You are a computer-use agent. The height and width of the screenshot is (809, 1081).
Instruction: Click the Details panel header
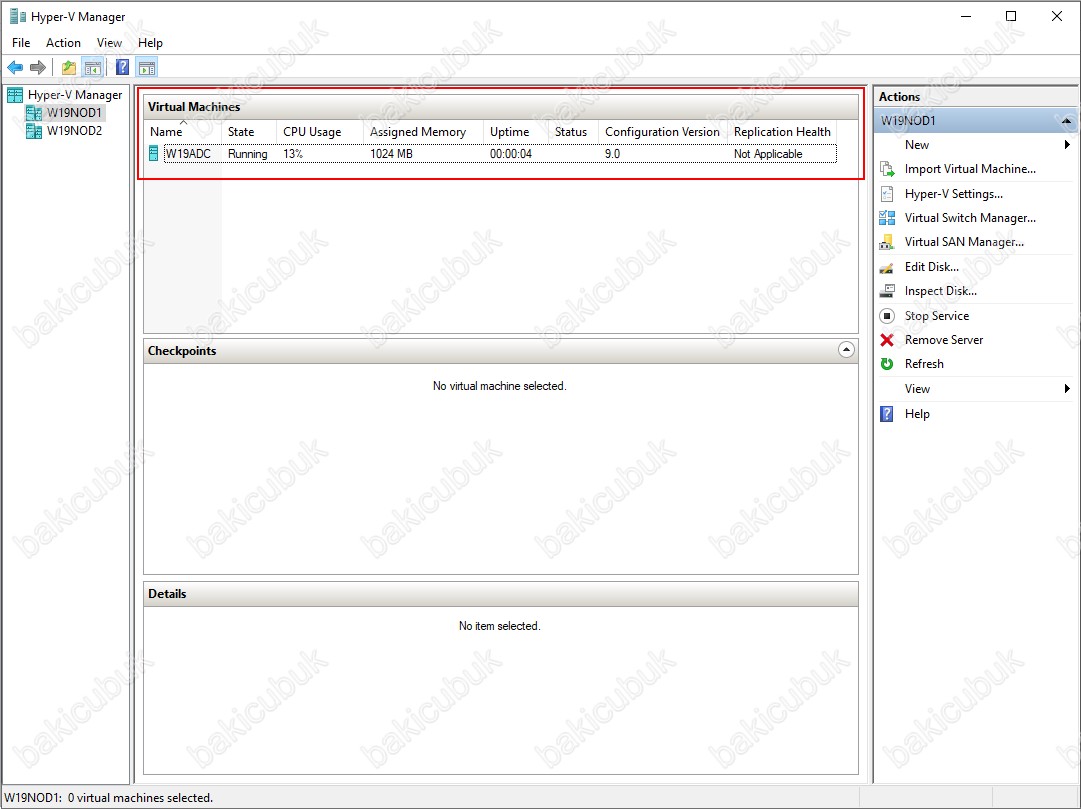coord(501,594)
